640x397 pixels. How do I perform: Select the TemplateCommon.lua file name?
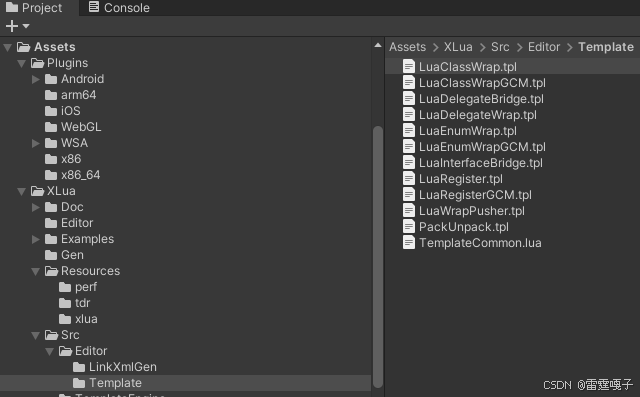480,243
